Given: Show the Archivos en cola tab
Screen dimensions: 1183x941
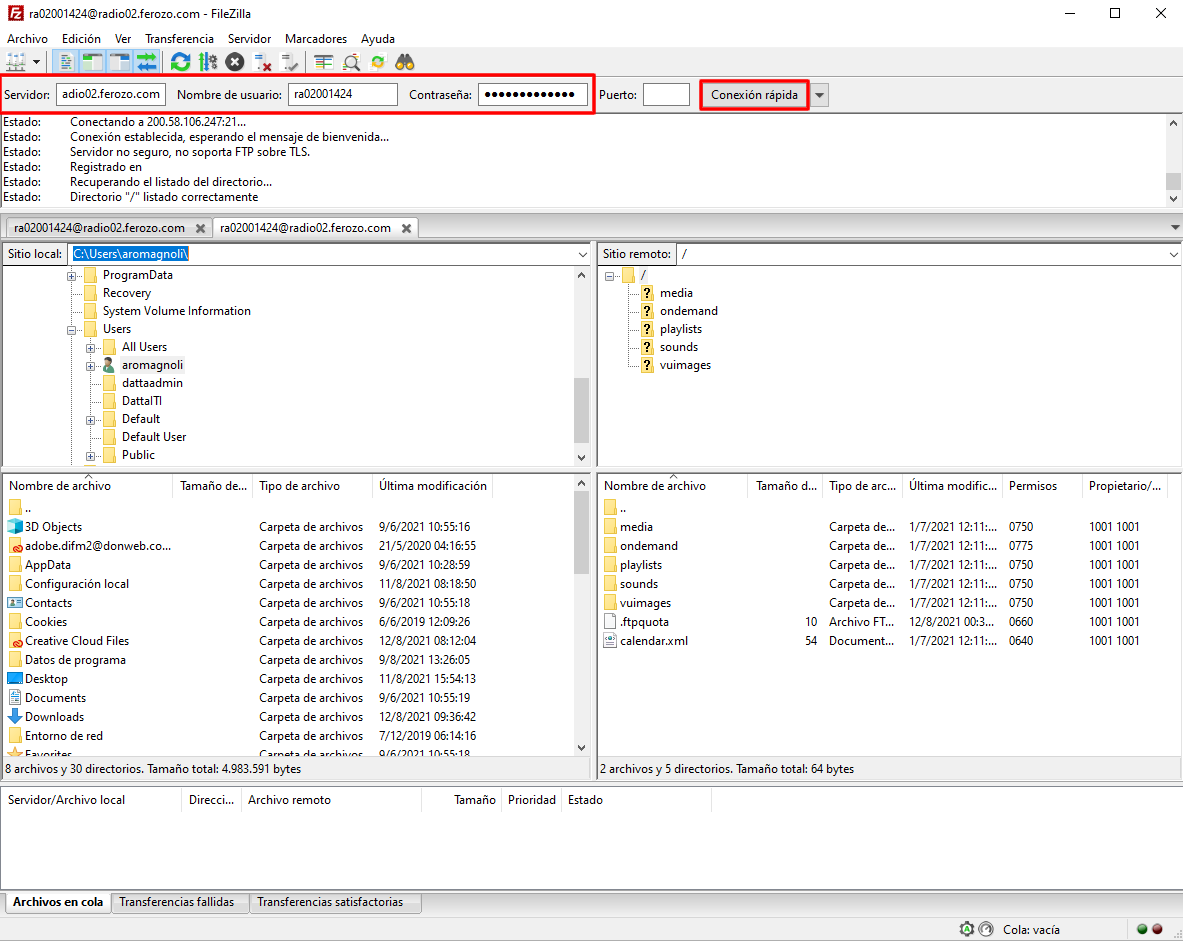Looking at the screenshot, I should 58,902.
